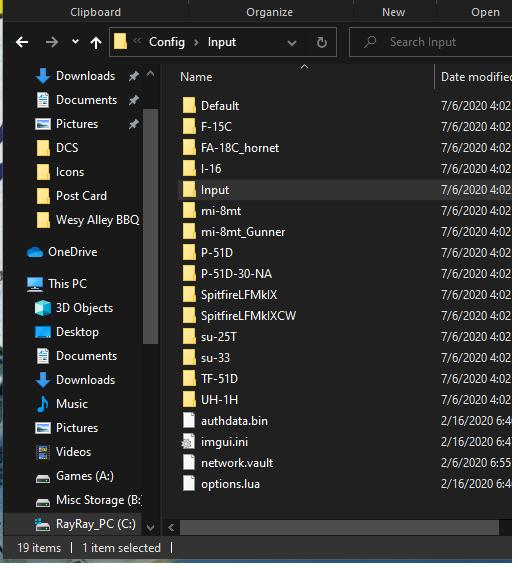Select the FA-18C_hornet folder
The width and height of the screenshot is (518, 570).
pyautogui.click(x=231, y=148)
